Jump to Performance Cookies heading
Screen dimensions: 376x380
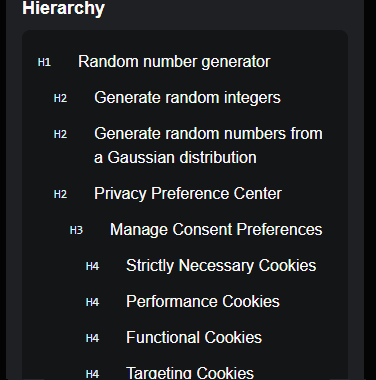203,302
